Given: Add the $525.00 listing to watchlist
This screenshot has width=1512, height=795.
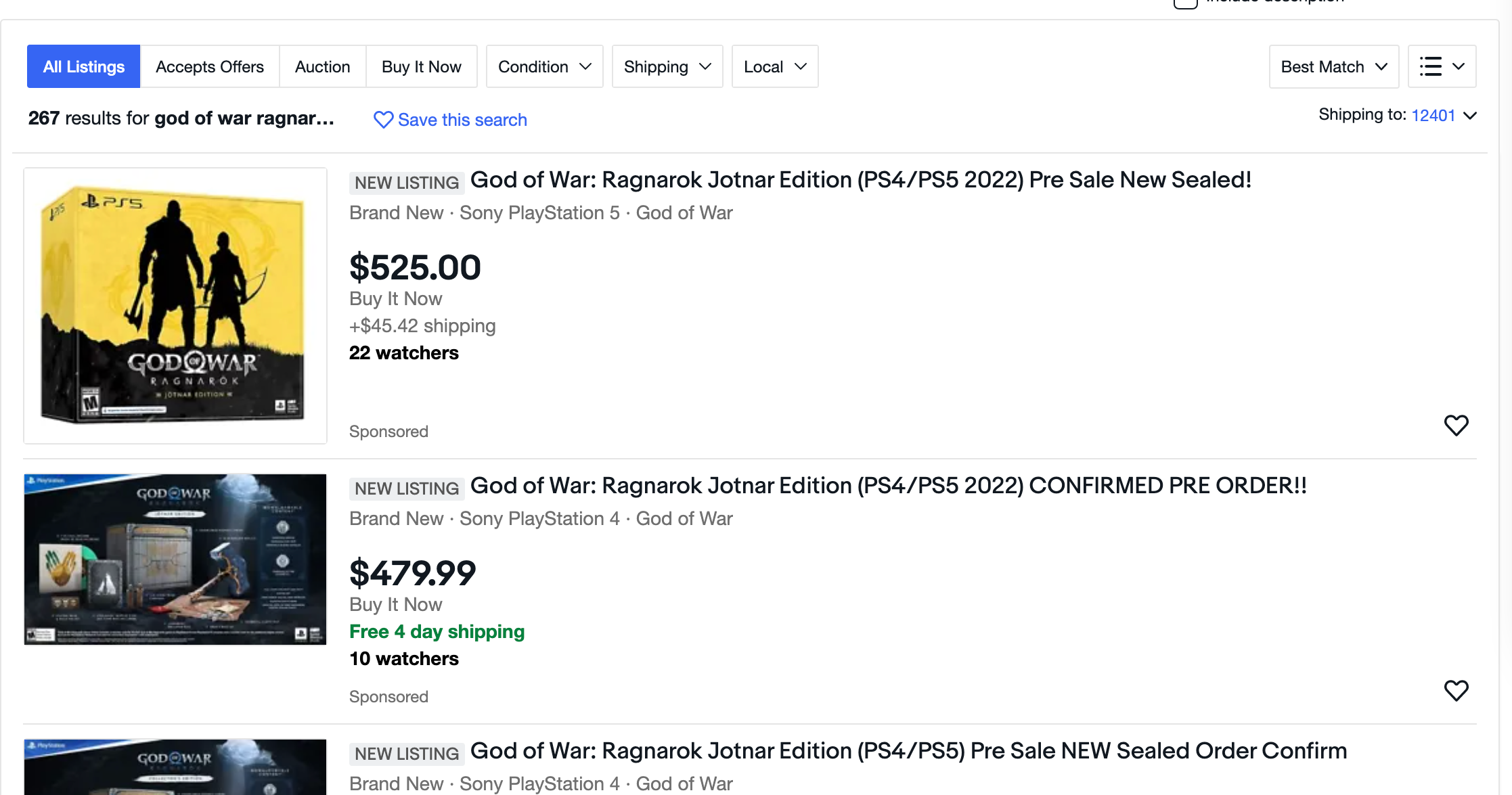Looking at the screenshot, I should 1456,425.
